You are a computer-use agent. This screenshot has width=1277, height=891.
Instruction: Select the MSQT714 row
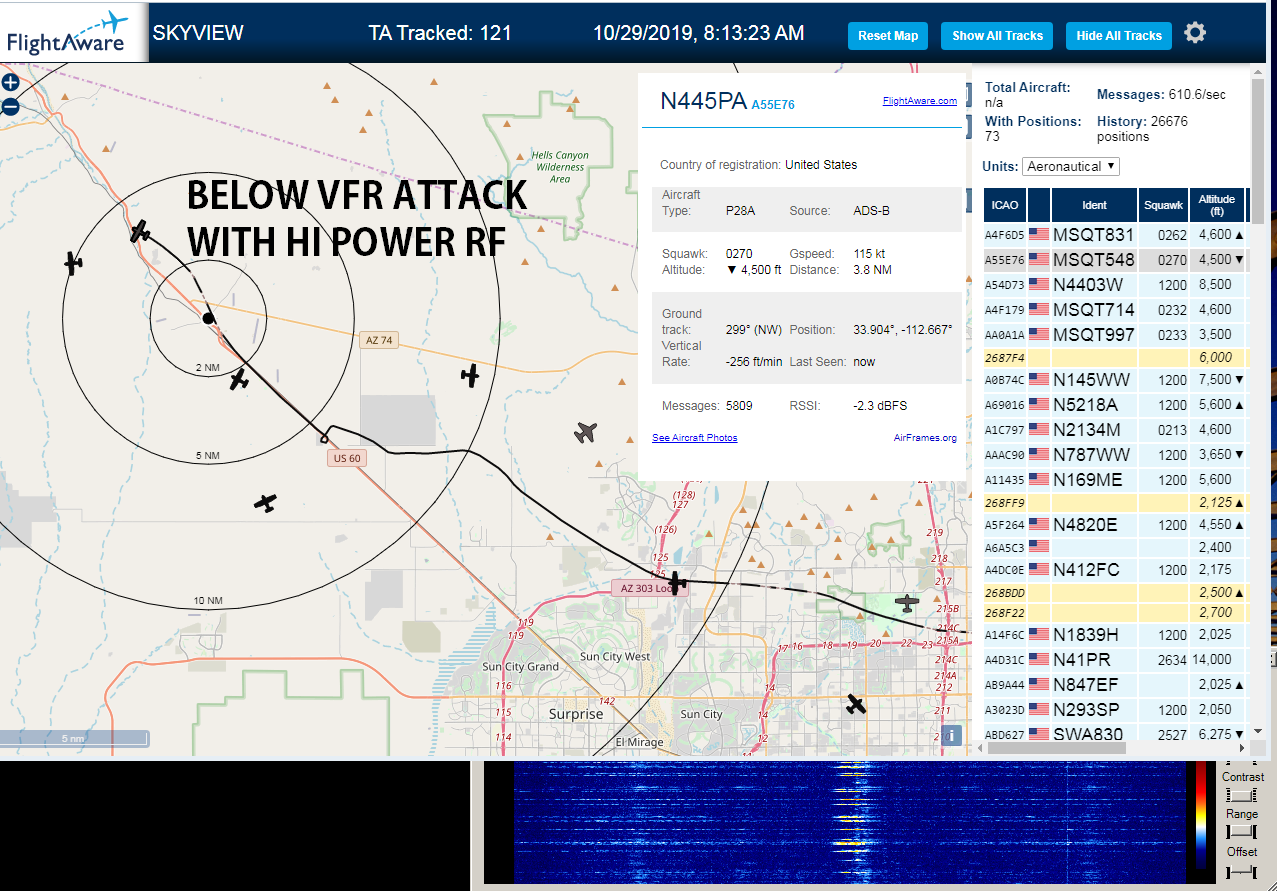(x=1115, y=309)
